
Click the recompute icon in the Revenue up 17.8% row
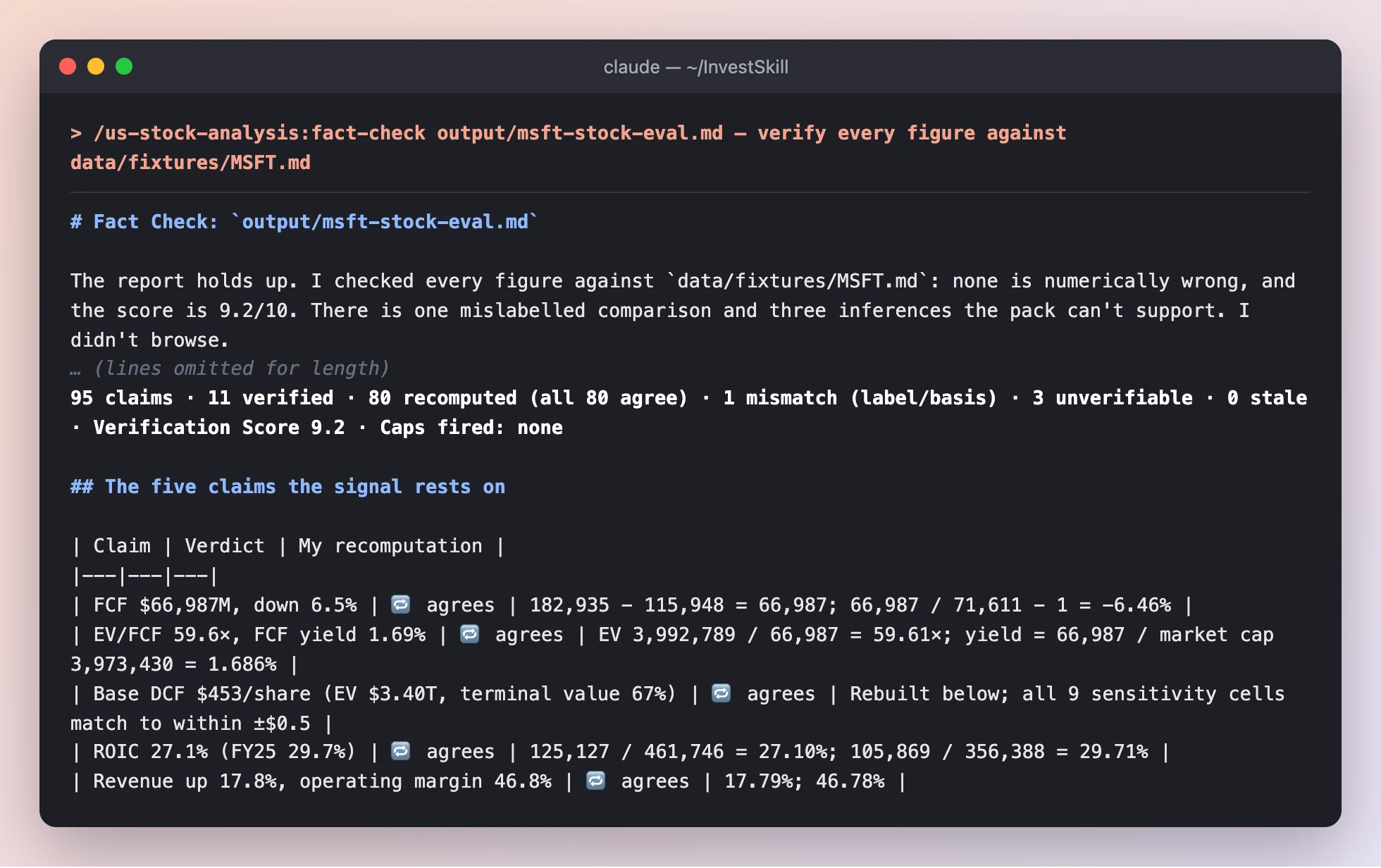[x=596, y=781]
